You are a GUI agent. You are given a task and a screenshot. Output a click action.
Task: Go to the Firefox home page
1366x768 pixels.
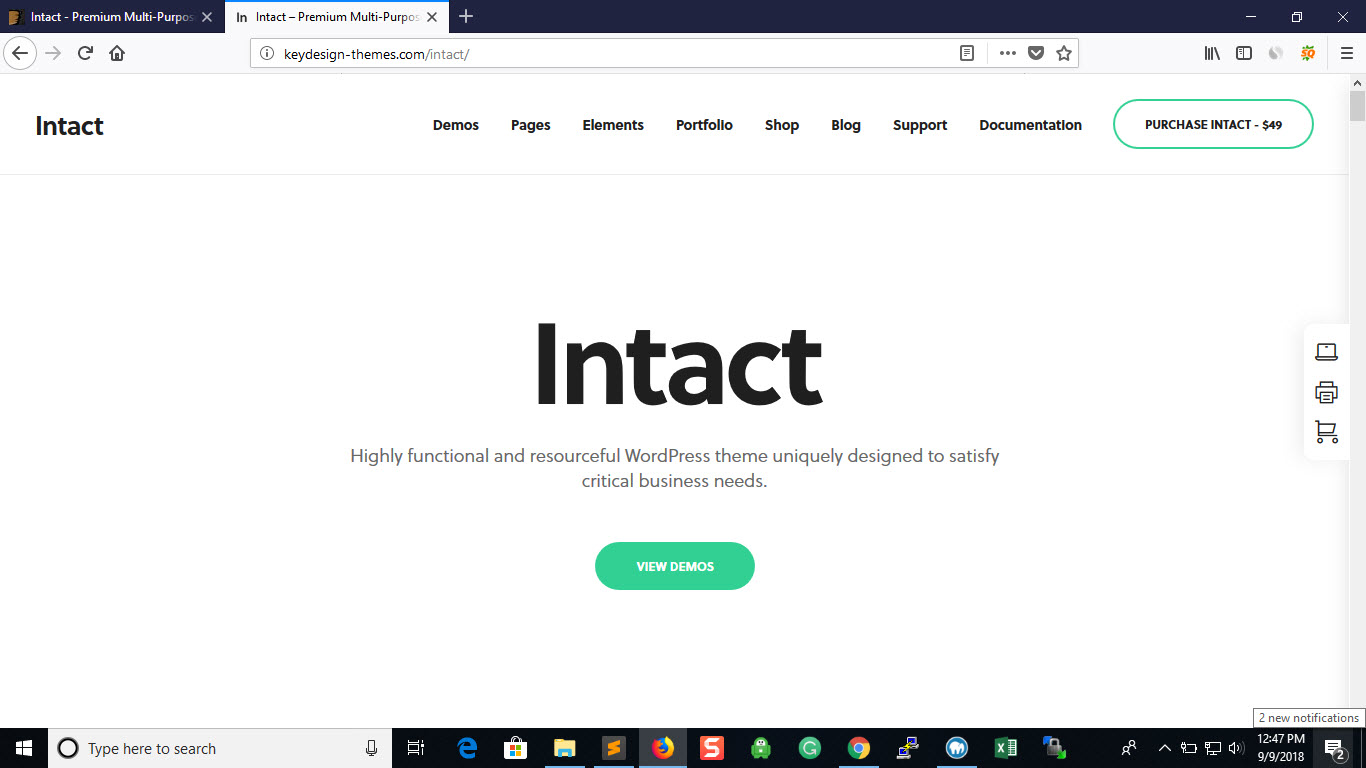click(117, 54)
